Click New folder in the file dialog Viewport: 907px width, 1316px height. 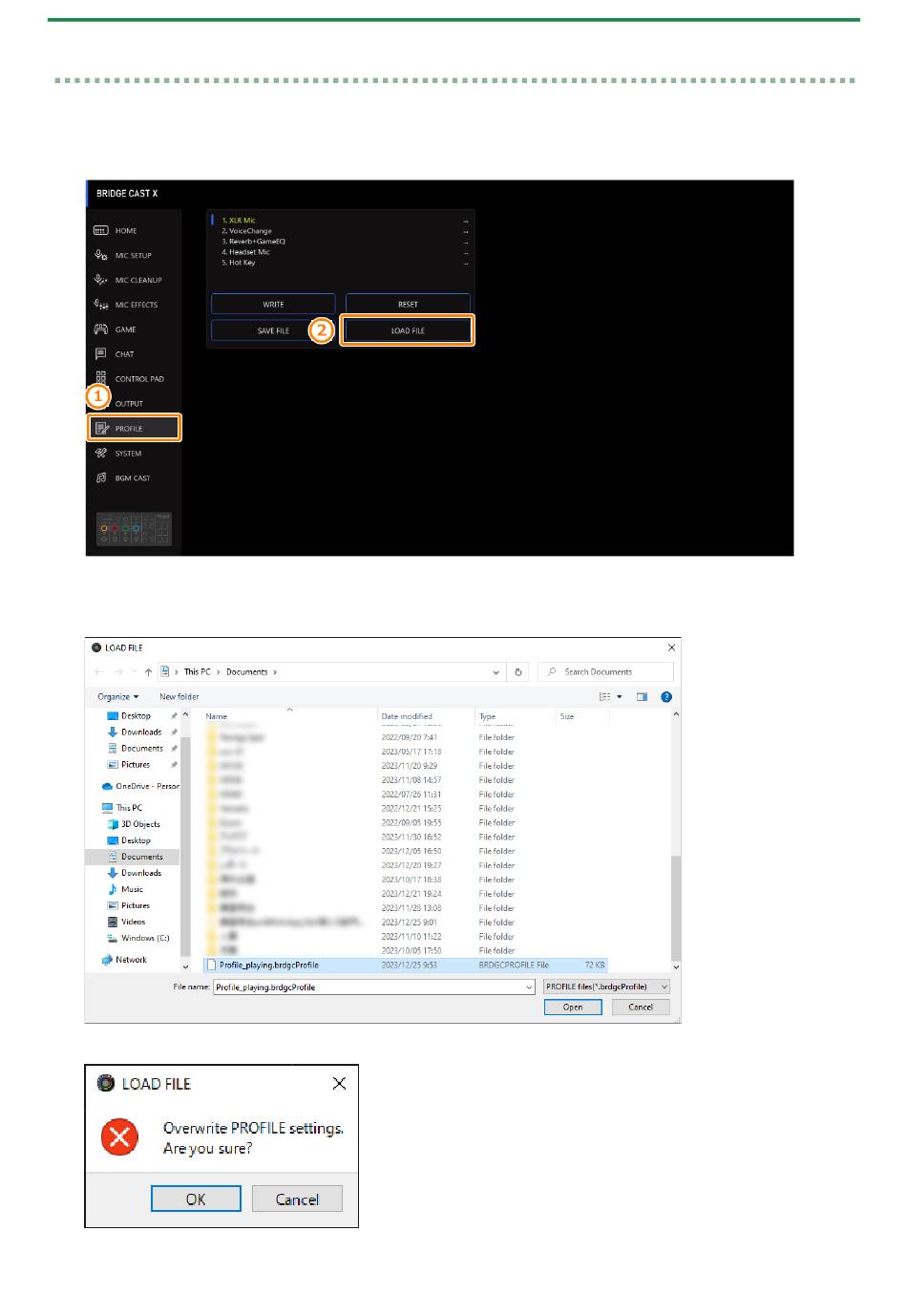click(179, 697)
